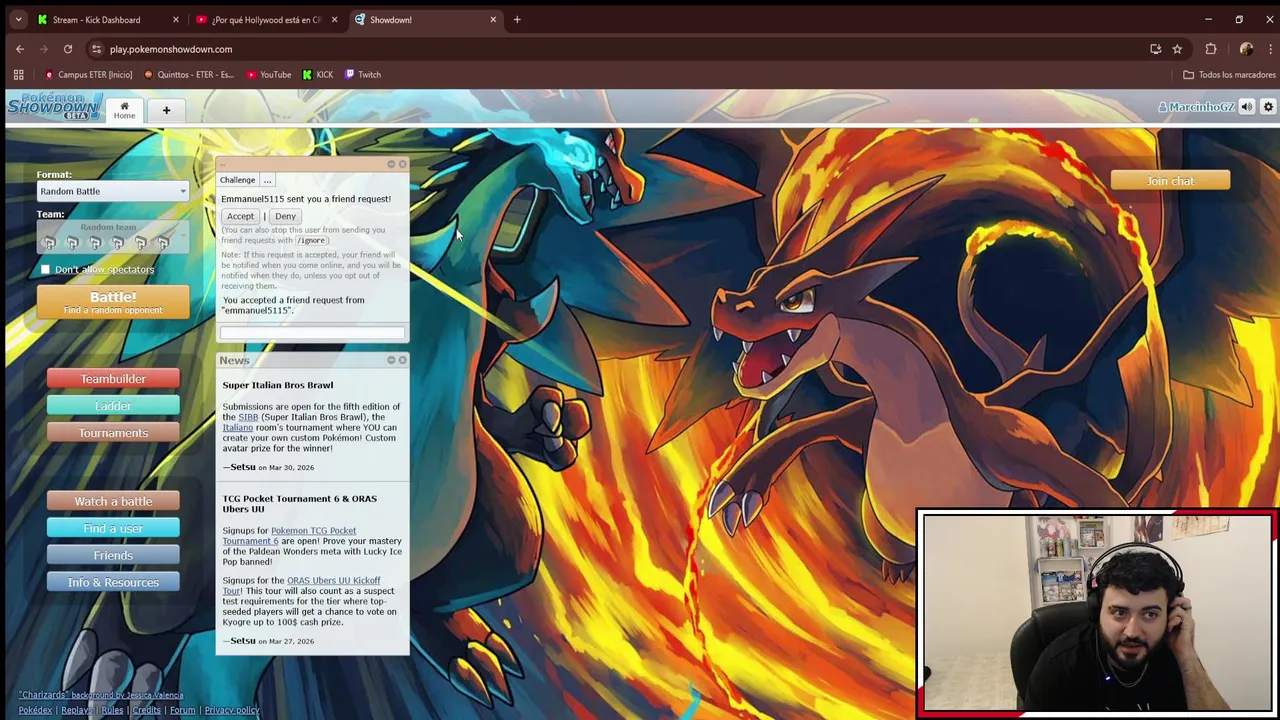Image resolution: width=1280 pixels, height=720 pixels.
Task: Open the apps grid in bookmarks bar
Action: pyautogui.click(x=18, y=74)
